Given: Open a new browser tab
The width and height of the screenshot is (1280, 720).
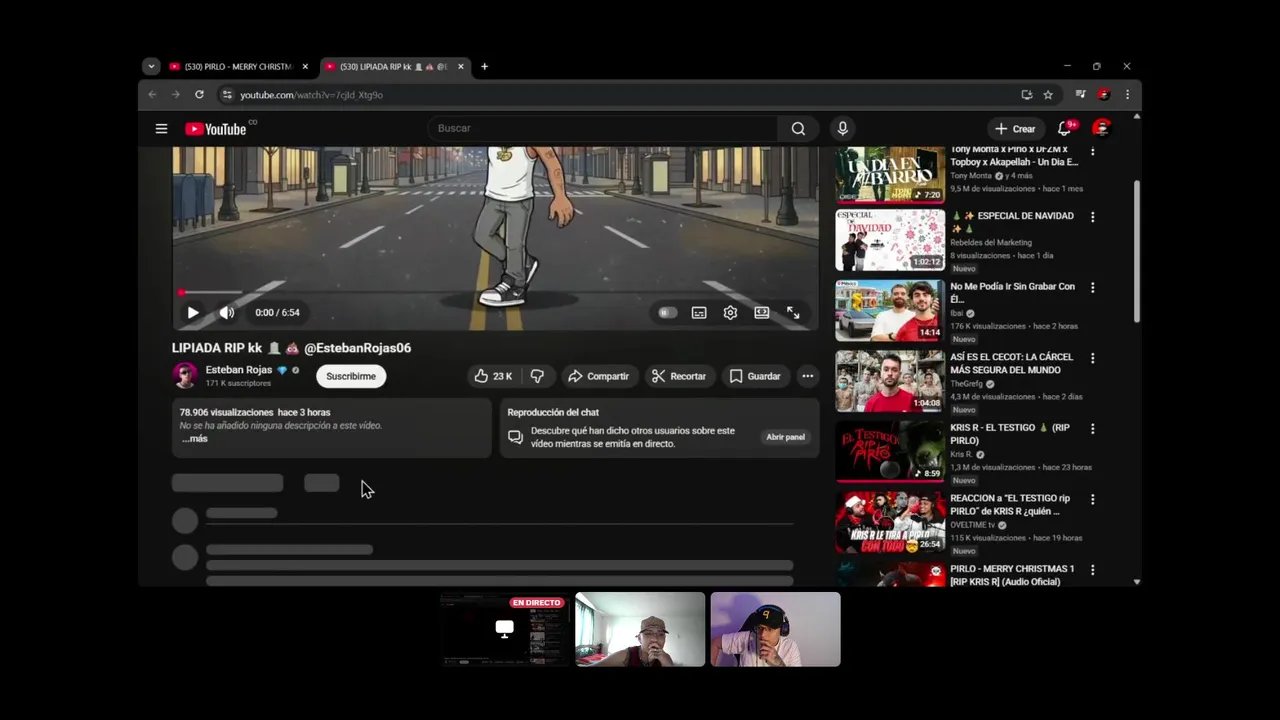Looking at the screenshot, I should click(x=484, y=67).
